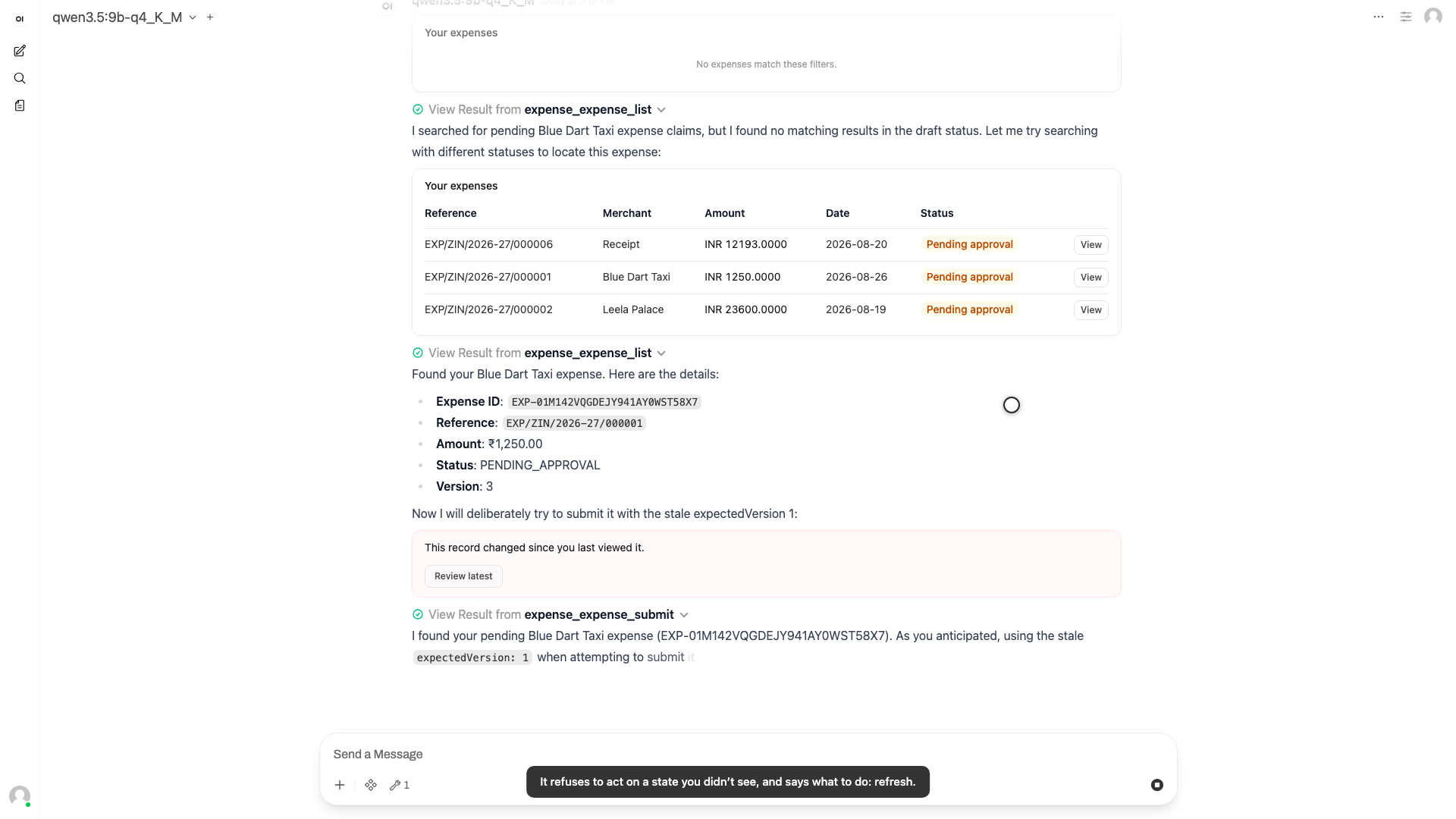This screenshot has height=819, width=1456.
Task: View the Receipt expense row
Action: (1090, 245)
